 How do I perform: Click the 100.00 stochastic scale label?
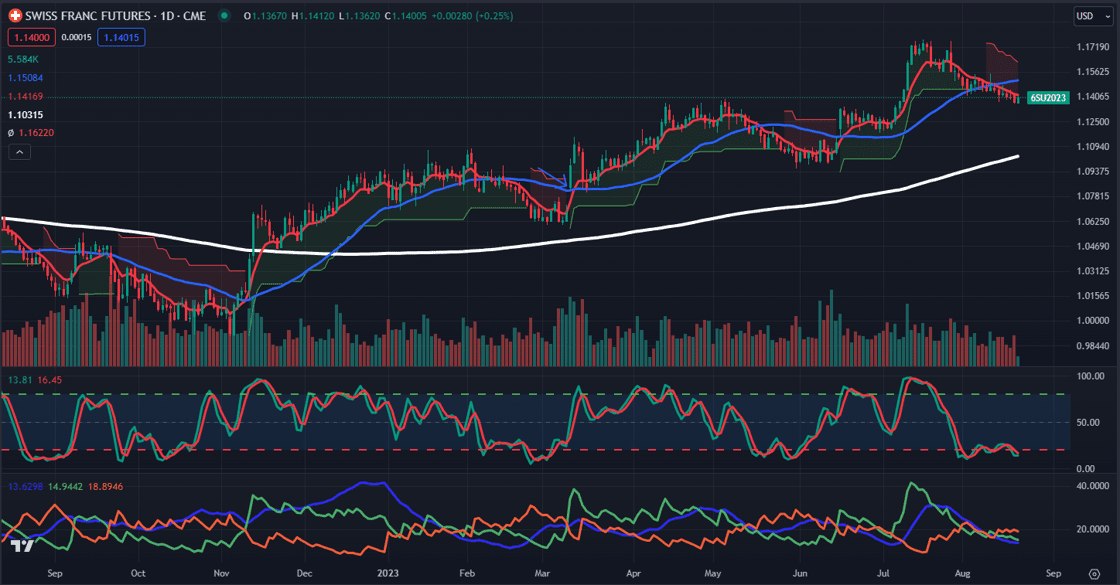click(x=1090, y=376)
